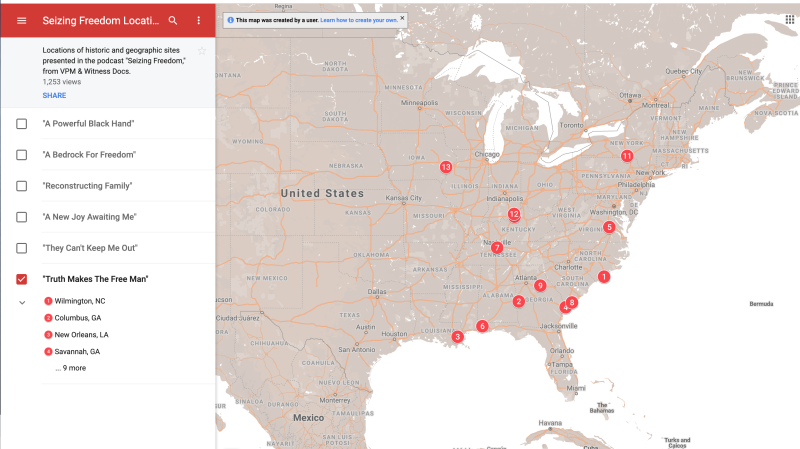Click the Savannah, GA list marker icon
The image size is (800, 449).
[x=48, y=352]
